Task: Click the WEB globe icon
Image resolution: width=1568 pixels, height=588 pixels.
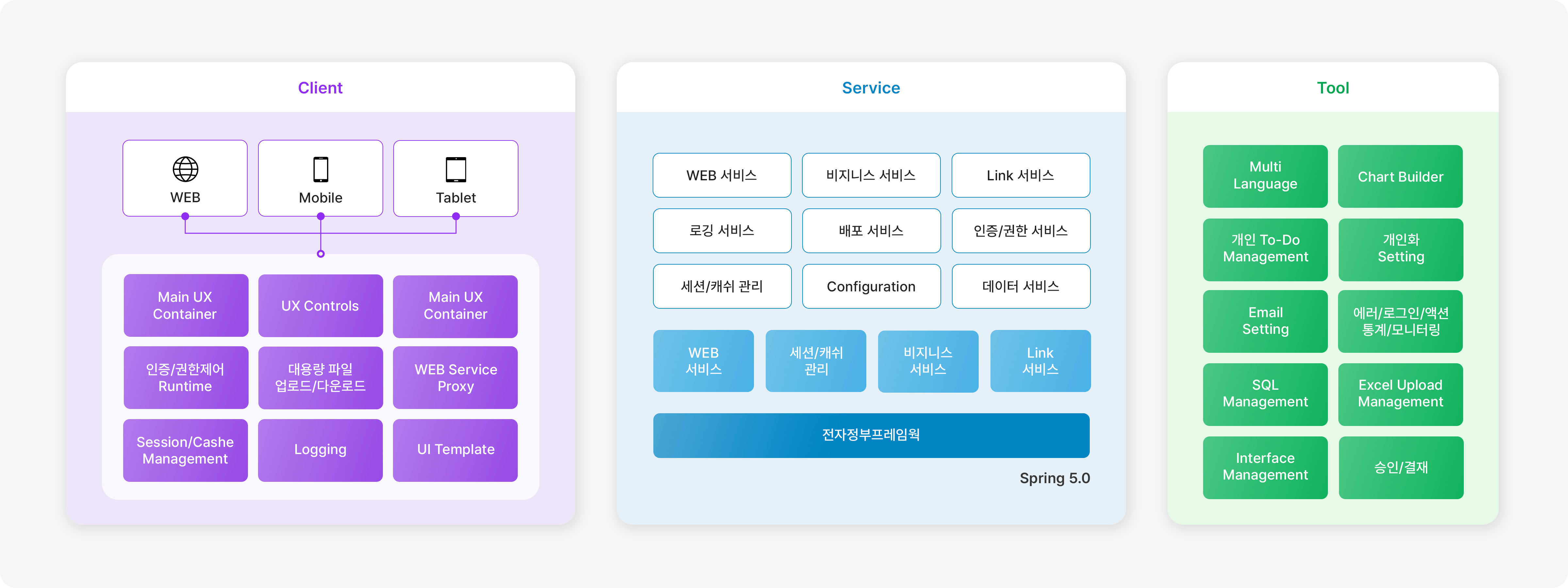Action: point(185,169)
